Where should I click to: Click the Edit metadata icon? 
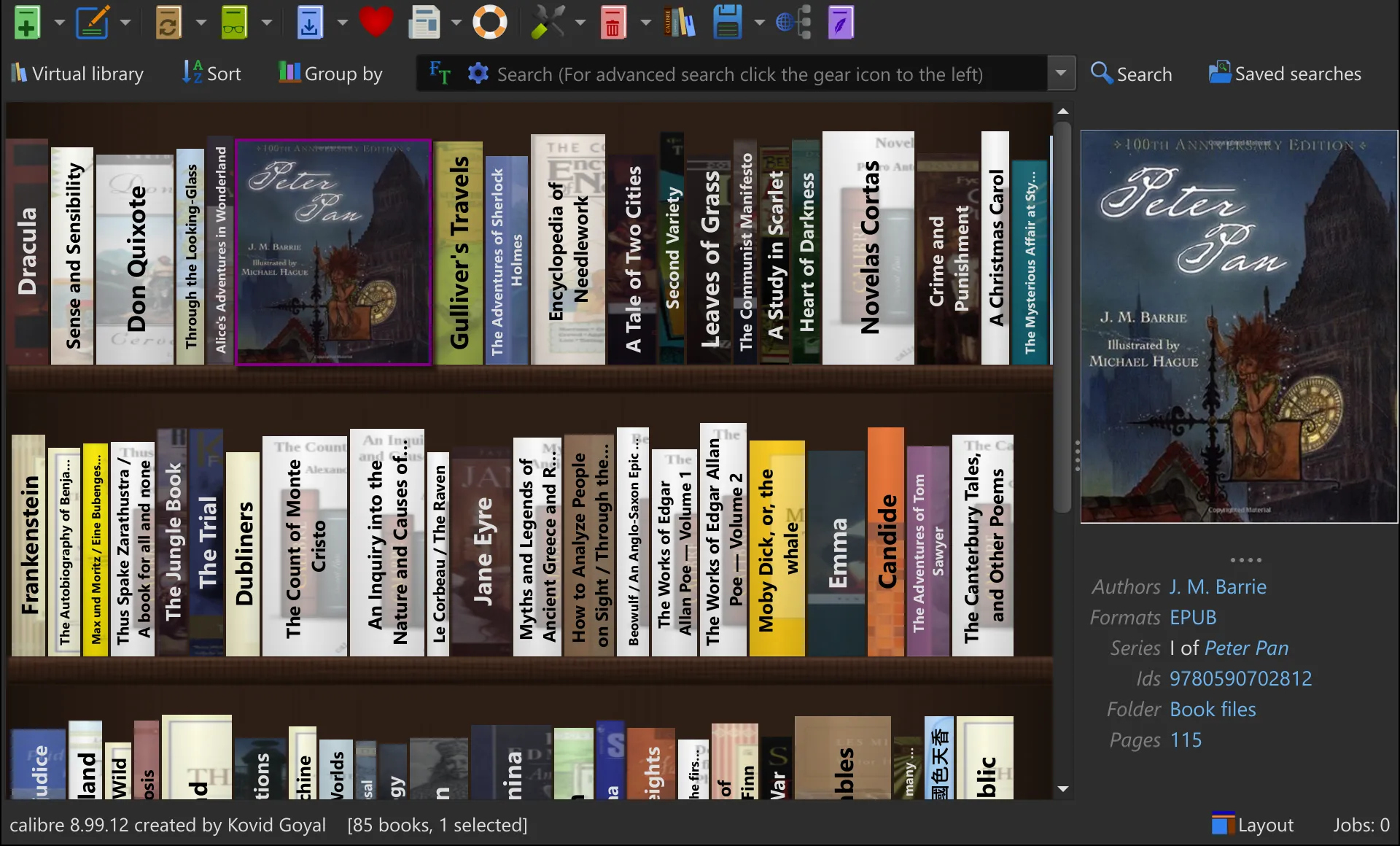[x=93, y=22]
